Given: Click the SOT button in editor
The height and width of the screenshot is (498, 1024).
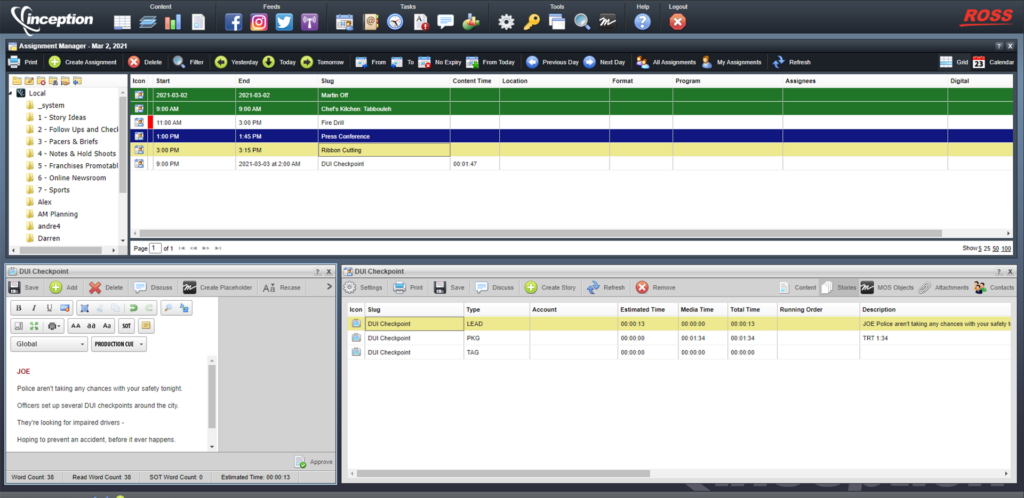Looking at the screenshot, I should pos(127,325).
